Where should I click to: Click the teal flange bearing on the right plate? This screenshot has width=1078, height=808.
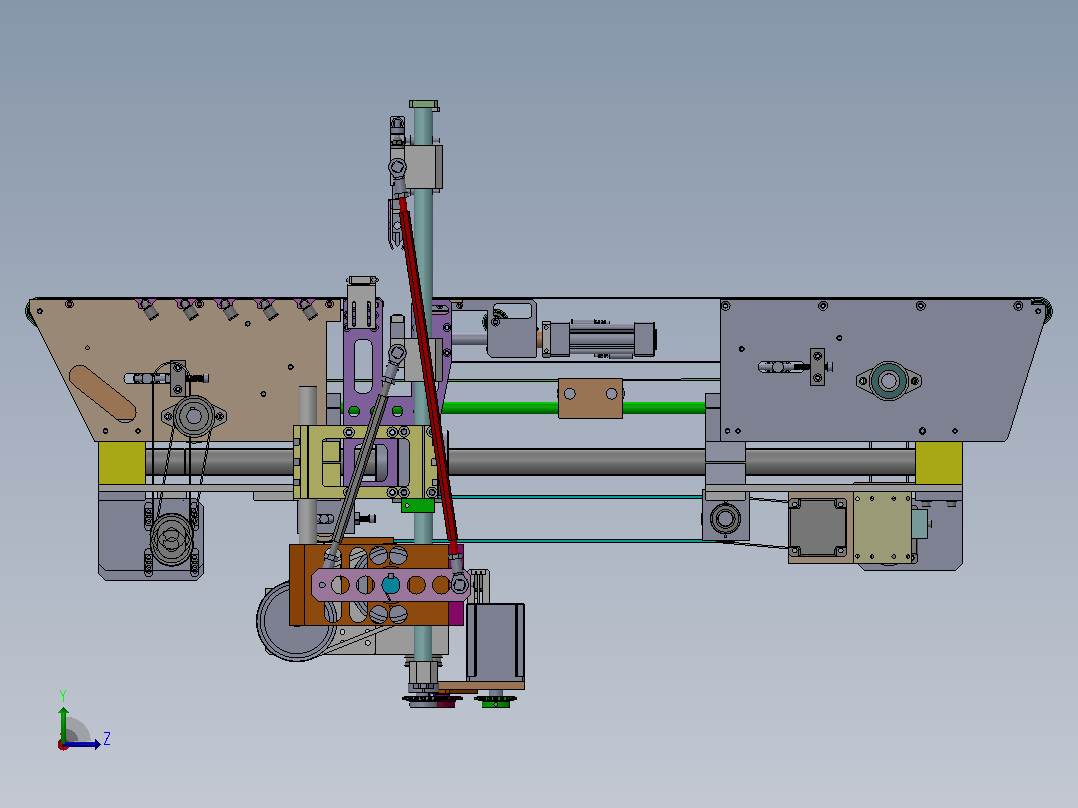888,380
